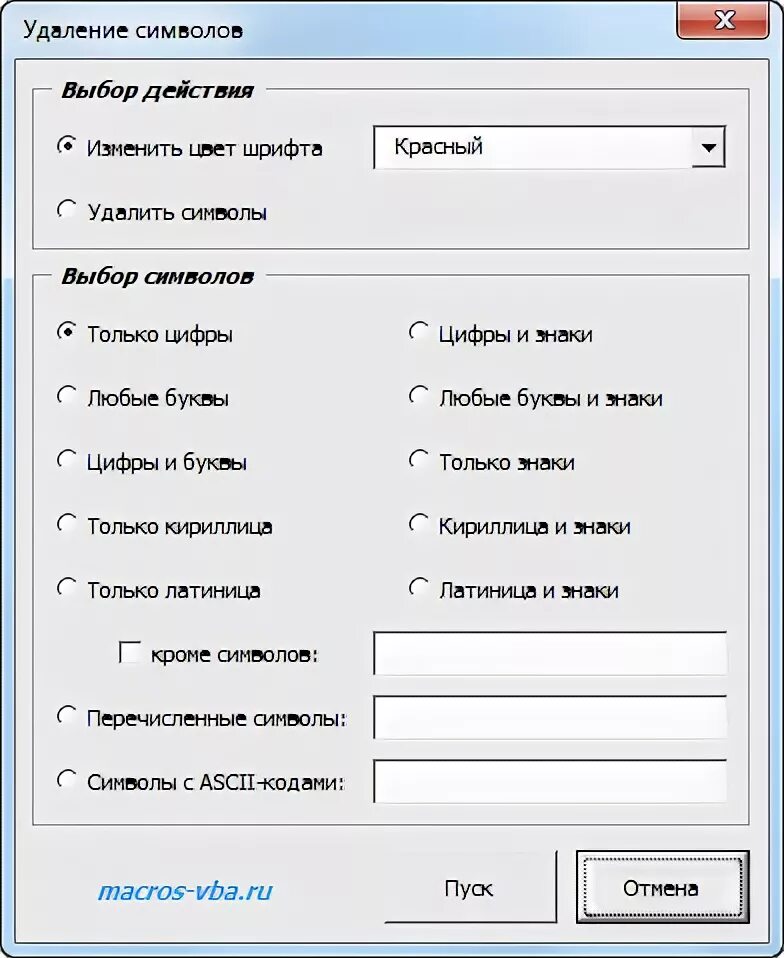This screenshot has height=958, width=784.
Task: Select the 'Только латиница' option
Action: pyautogui.click(x=66, y=588)
